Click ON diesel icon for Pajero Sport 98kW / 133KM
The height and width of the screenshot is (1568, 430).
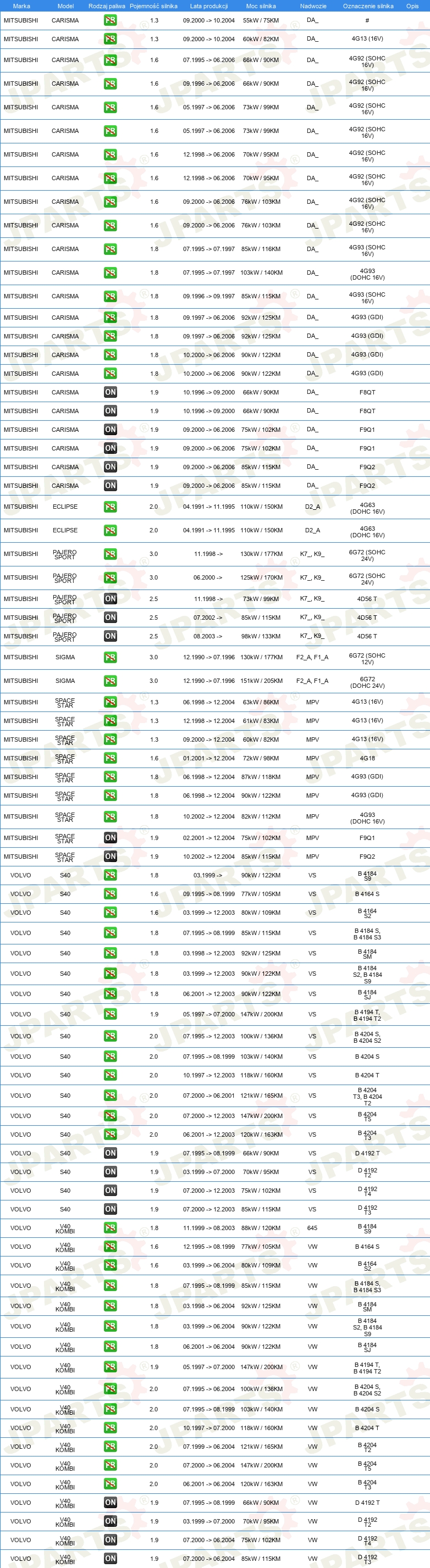[110, 636]
